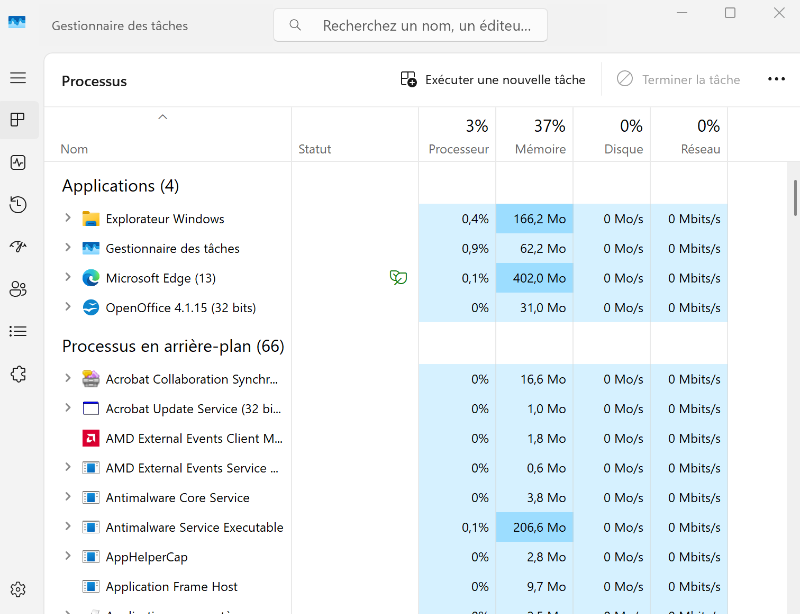Click the Edge efficiency mode leaf icon

[398, 278]
